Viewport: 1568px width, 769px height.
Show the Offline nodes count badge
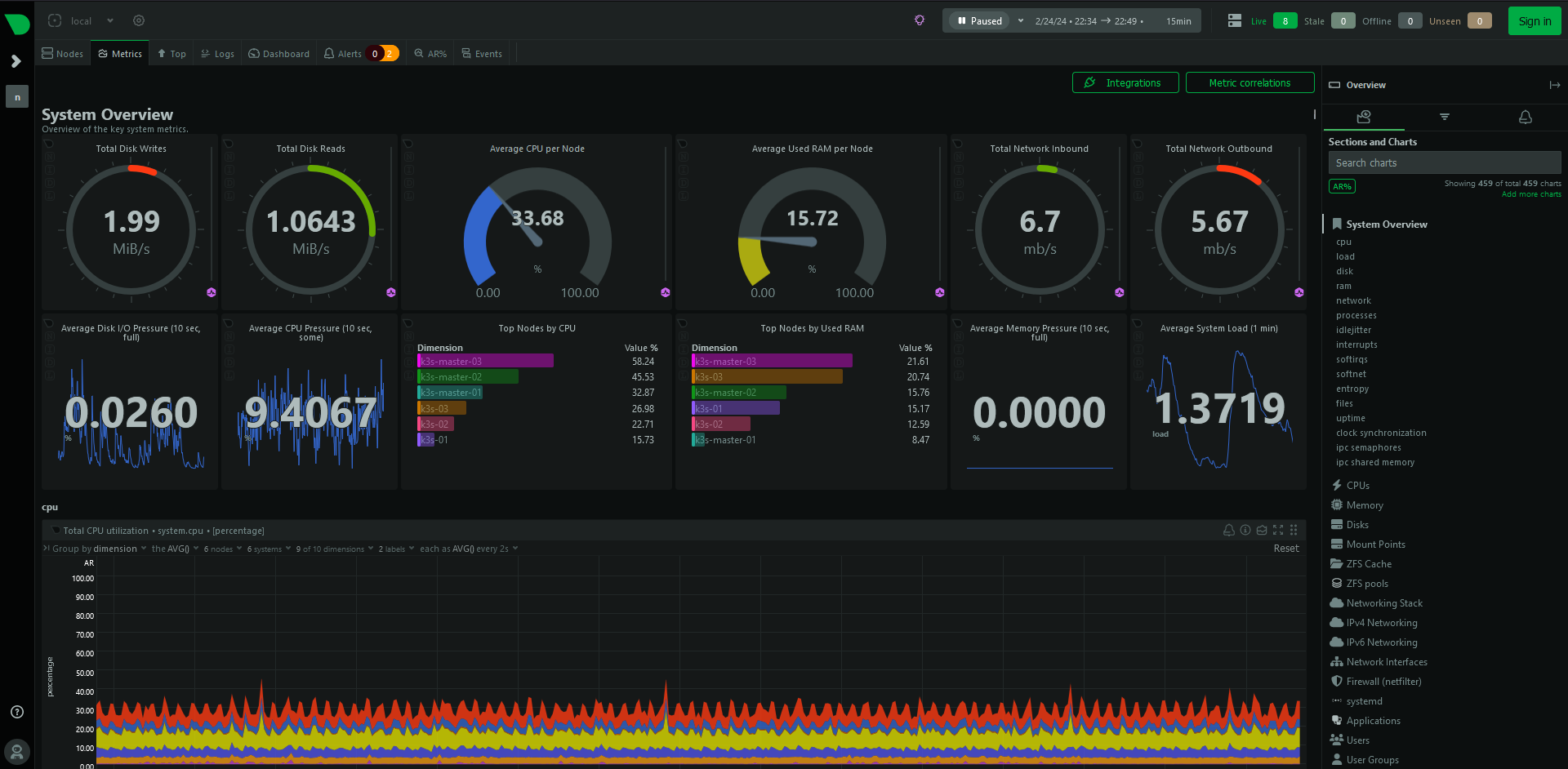click(1410, 21)
